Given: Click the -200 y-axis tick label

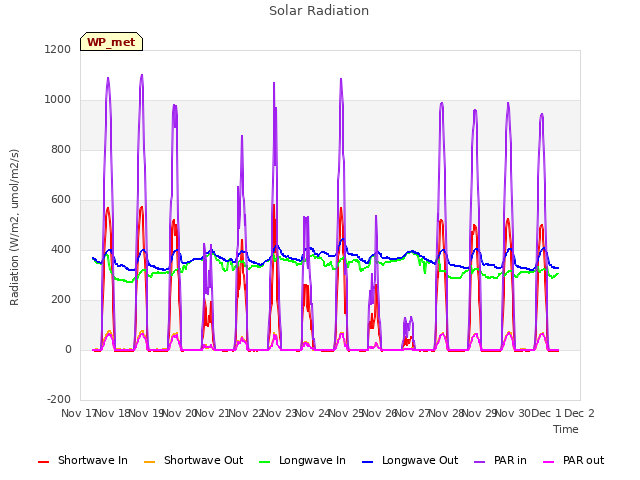Looking at the screenshot, I should coord(59,399).
